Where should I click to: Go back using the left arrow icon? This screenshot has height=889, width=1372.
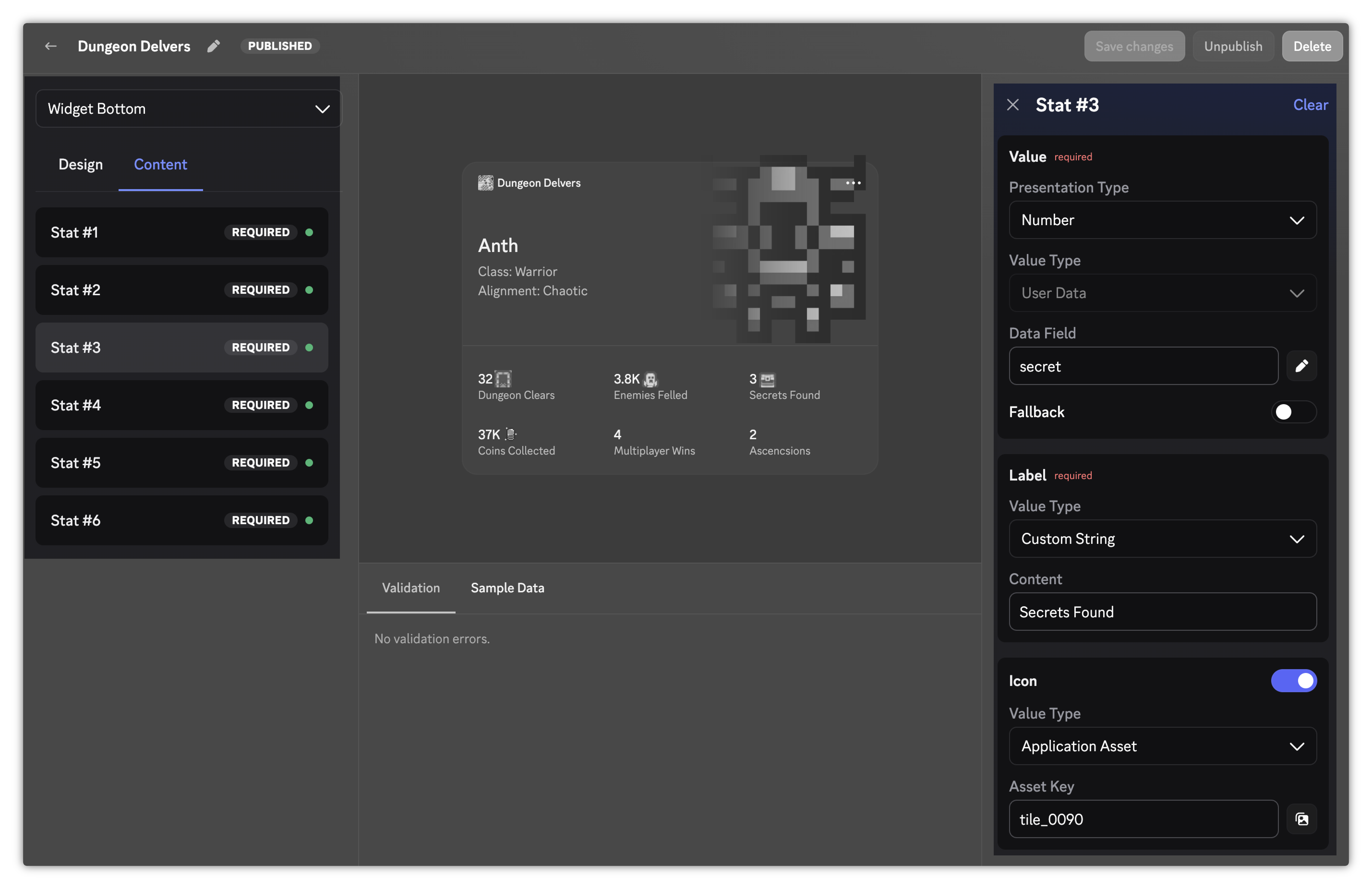[51, 46]
